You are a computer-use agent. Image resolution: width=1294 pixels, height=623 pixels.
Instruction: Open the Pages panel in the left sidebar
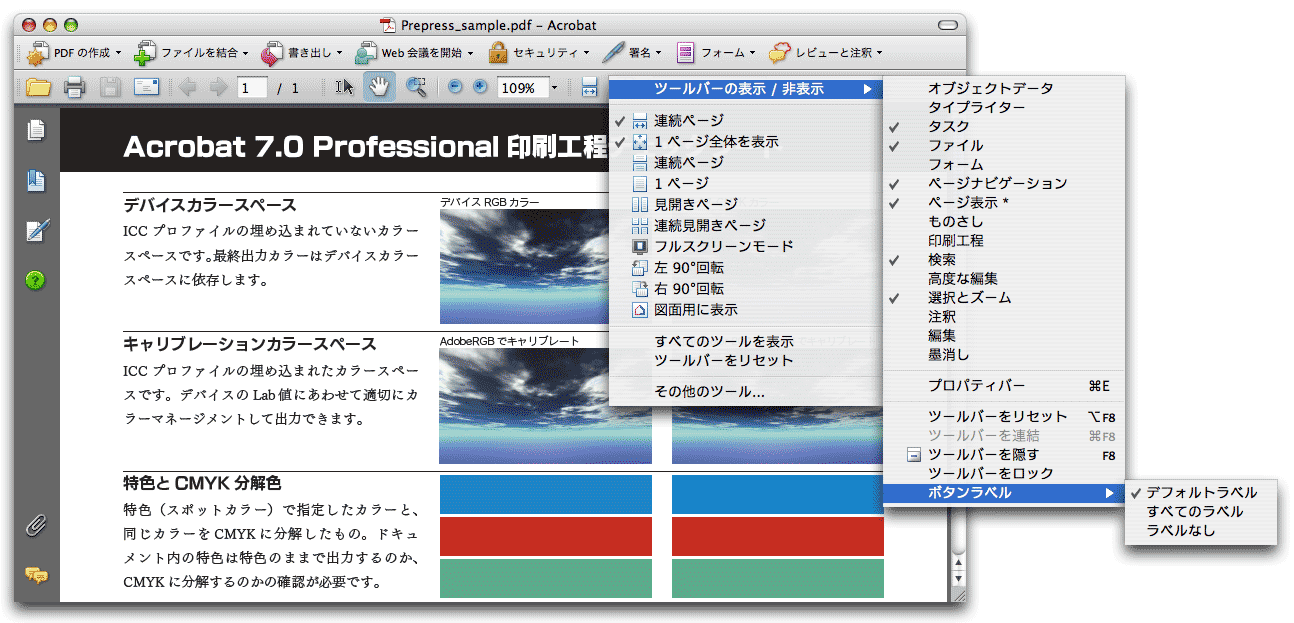tap(36, 129)
